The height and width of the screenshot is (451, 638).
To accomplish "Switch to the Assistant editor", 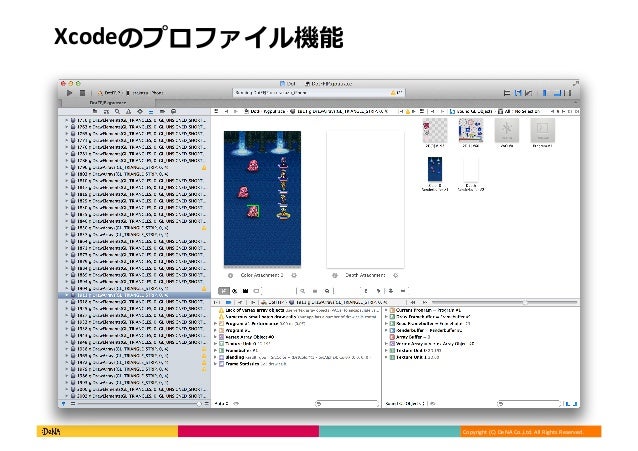I will pos(518,93).
